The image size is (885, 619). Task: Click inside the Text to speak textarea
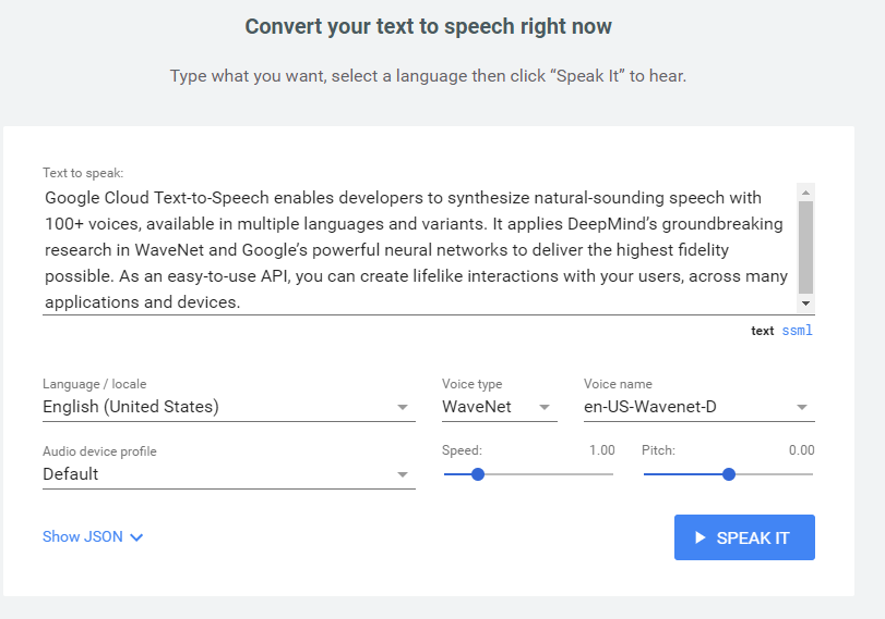[x=419, y=249]
